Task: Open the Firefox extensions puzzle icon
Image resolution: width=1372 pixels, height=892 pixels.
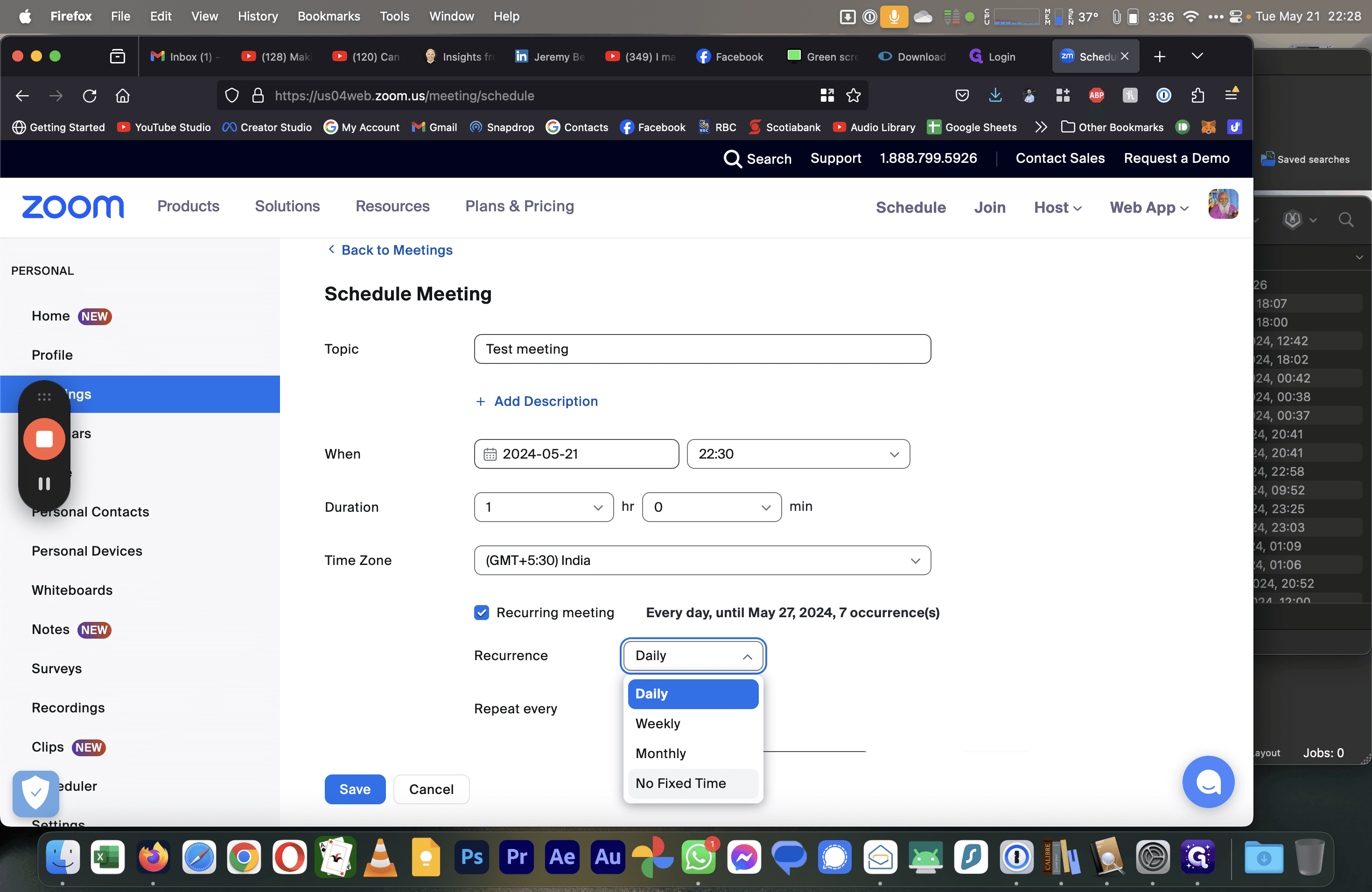Action: [1197, 96]
